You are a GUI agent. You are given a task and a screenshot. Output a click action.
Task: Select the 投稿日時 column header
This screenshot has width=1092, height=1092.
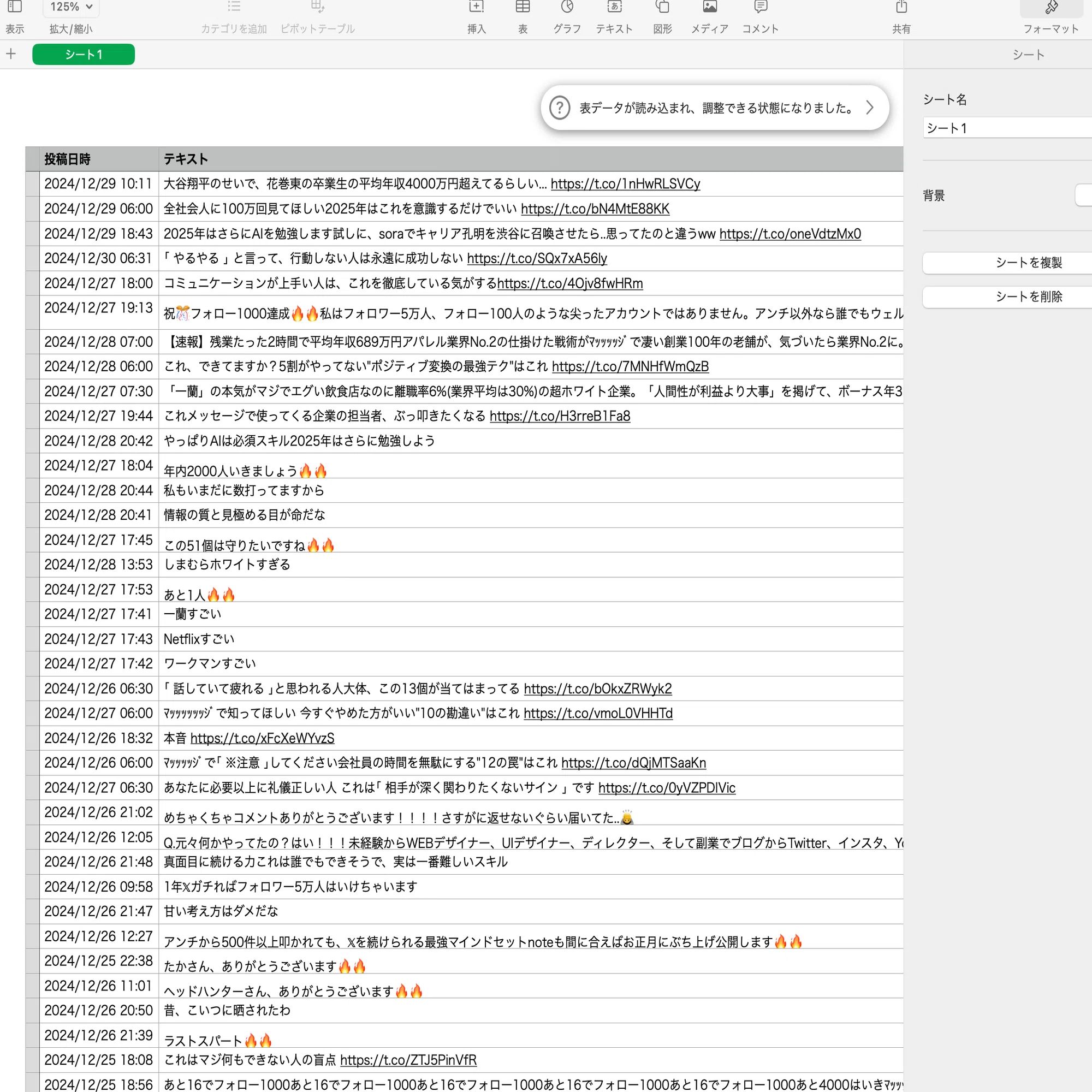[x=99, y=159]
